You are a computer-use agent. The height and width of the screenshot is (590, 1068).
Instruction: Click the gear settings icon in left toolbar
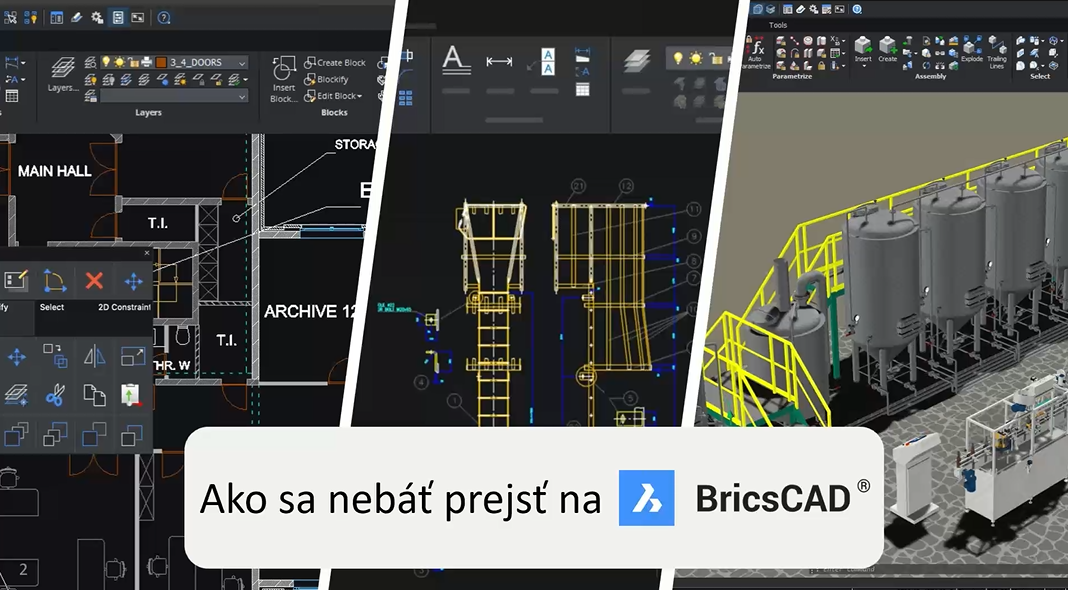point(97,18)
